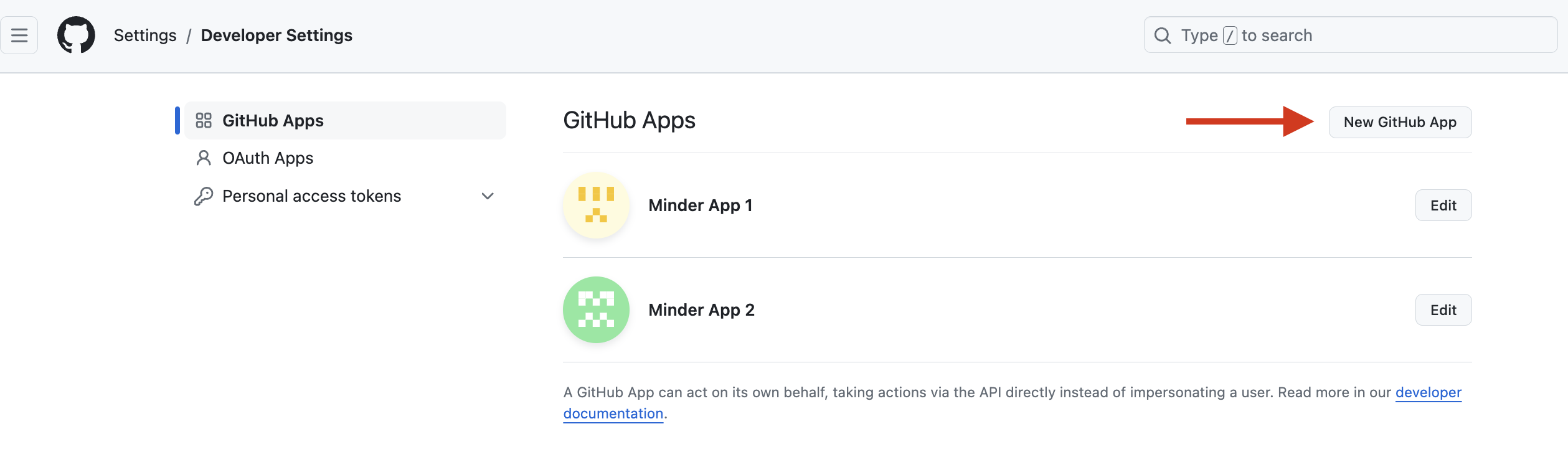
Task: Focus the Type / to search field
Action: coord(1350,35)
